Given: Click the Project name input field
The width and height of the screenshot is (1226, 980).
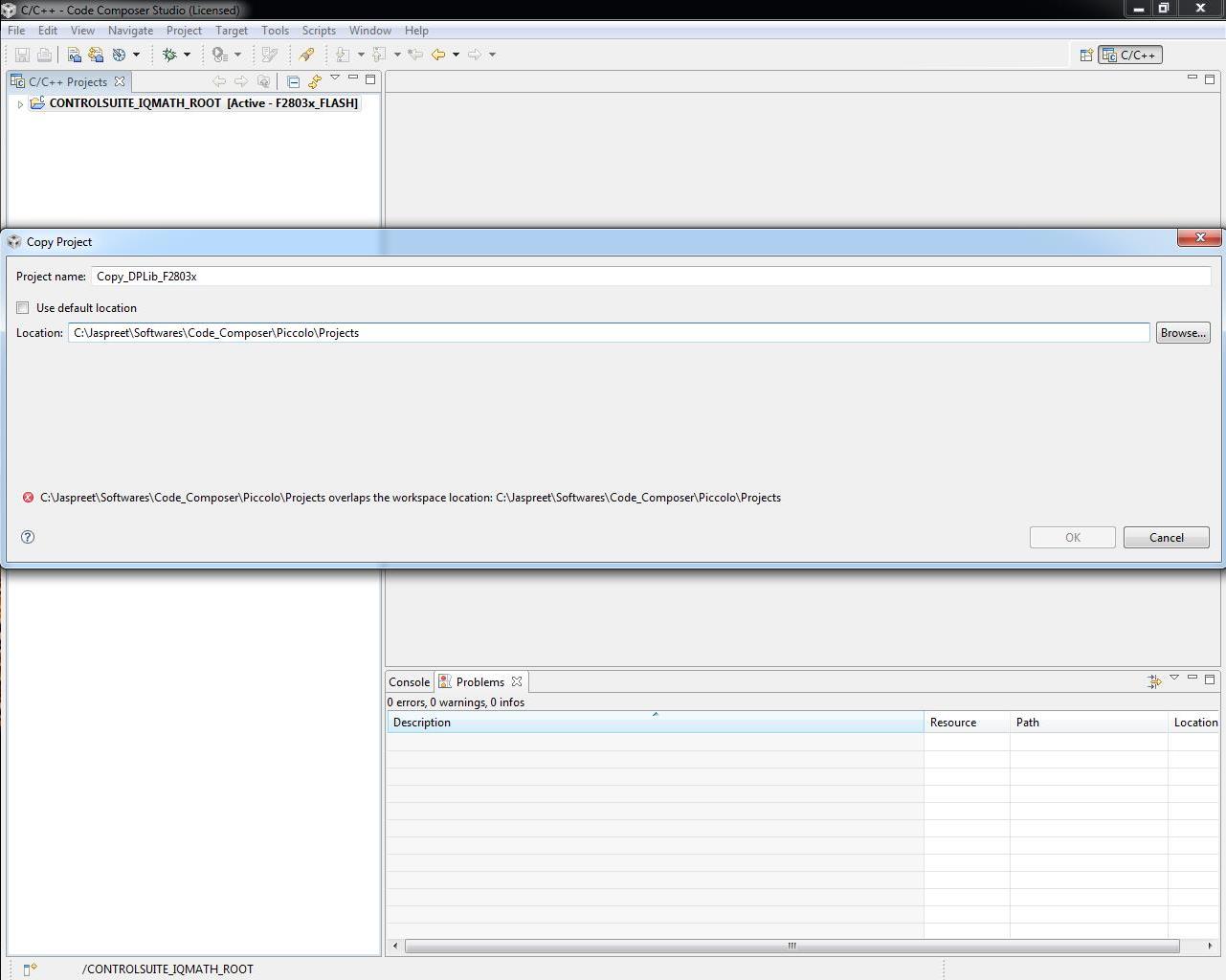Looking at the screenshot, I should point(651,277).
